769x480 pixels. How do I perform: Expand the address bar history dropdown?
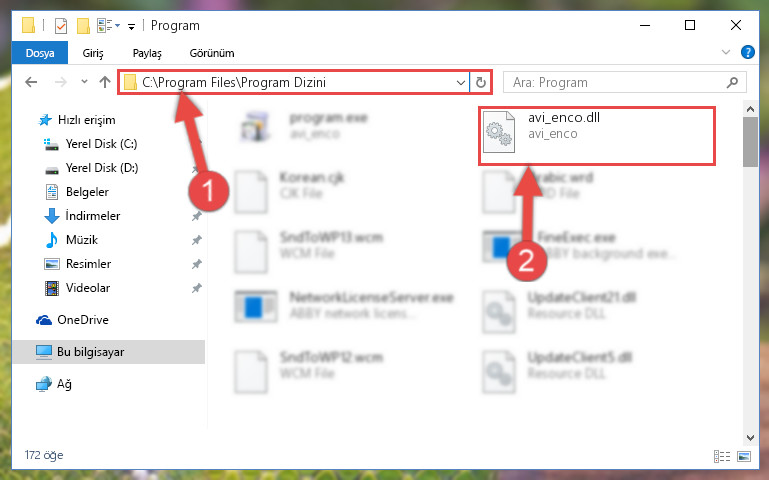[x=461, y=82]
